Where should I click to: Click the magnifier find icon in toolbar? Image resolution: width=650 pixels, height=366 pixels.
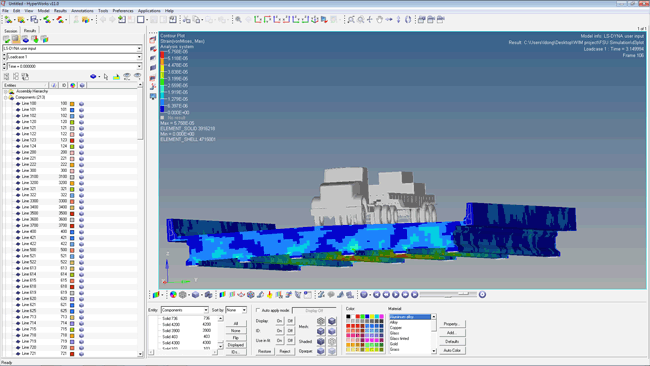point(238,19)
